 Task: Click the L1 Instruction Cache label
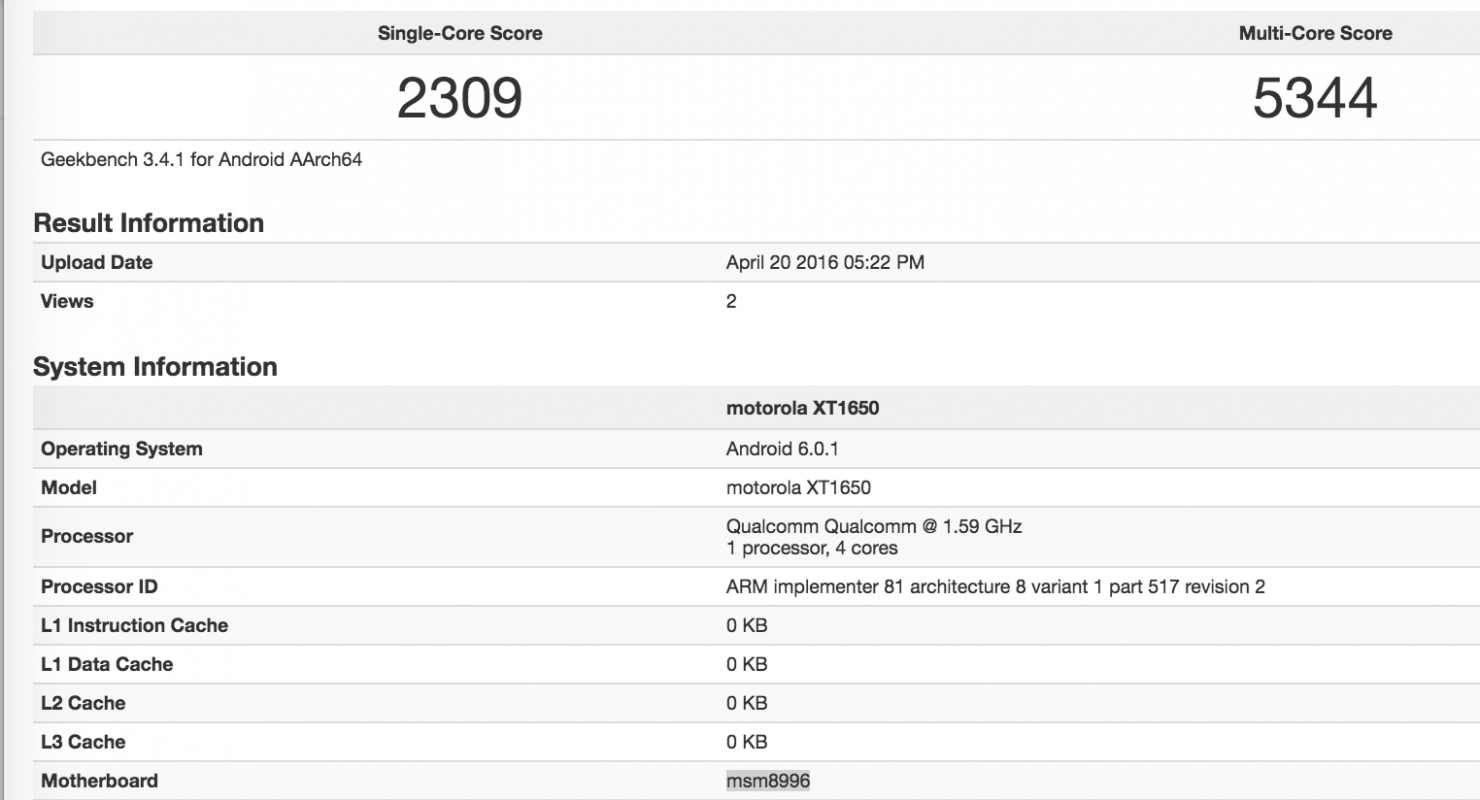pyautogui.click(x=134, y=626)
